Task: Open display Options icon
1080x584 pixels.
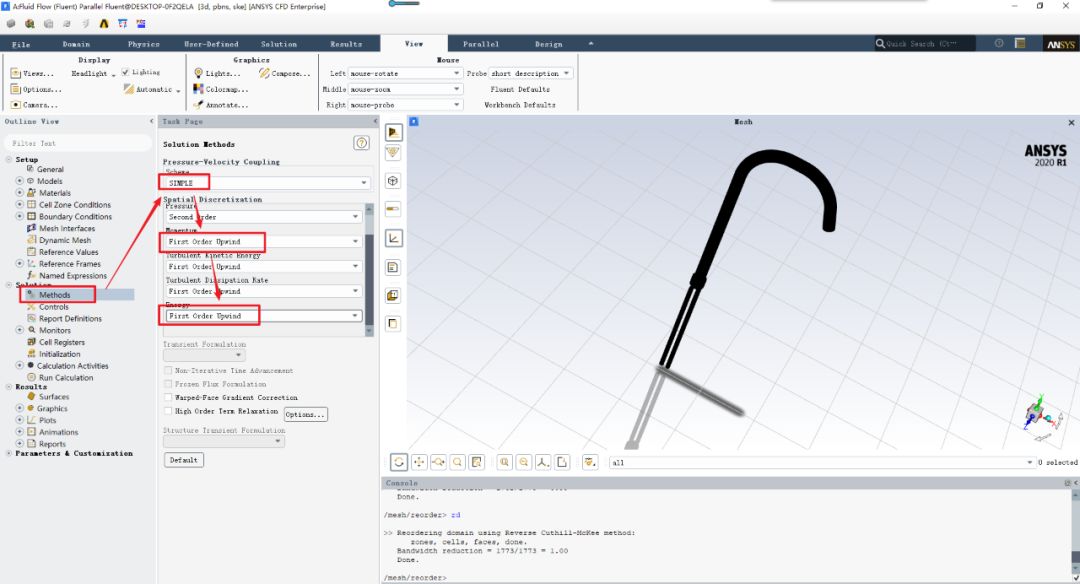Action: pyautogui.click(x=15, y=89)
